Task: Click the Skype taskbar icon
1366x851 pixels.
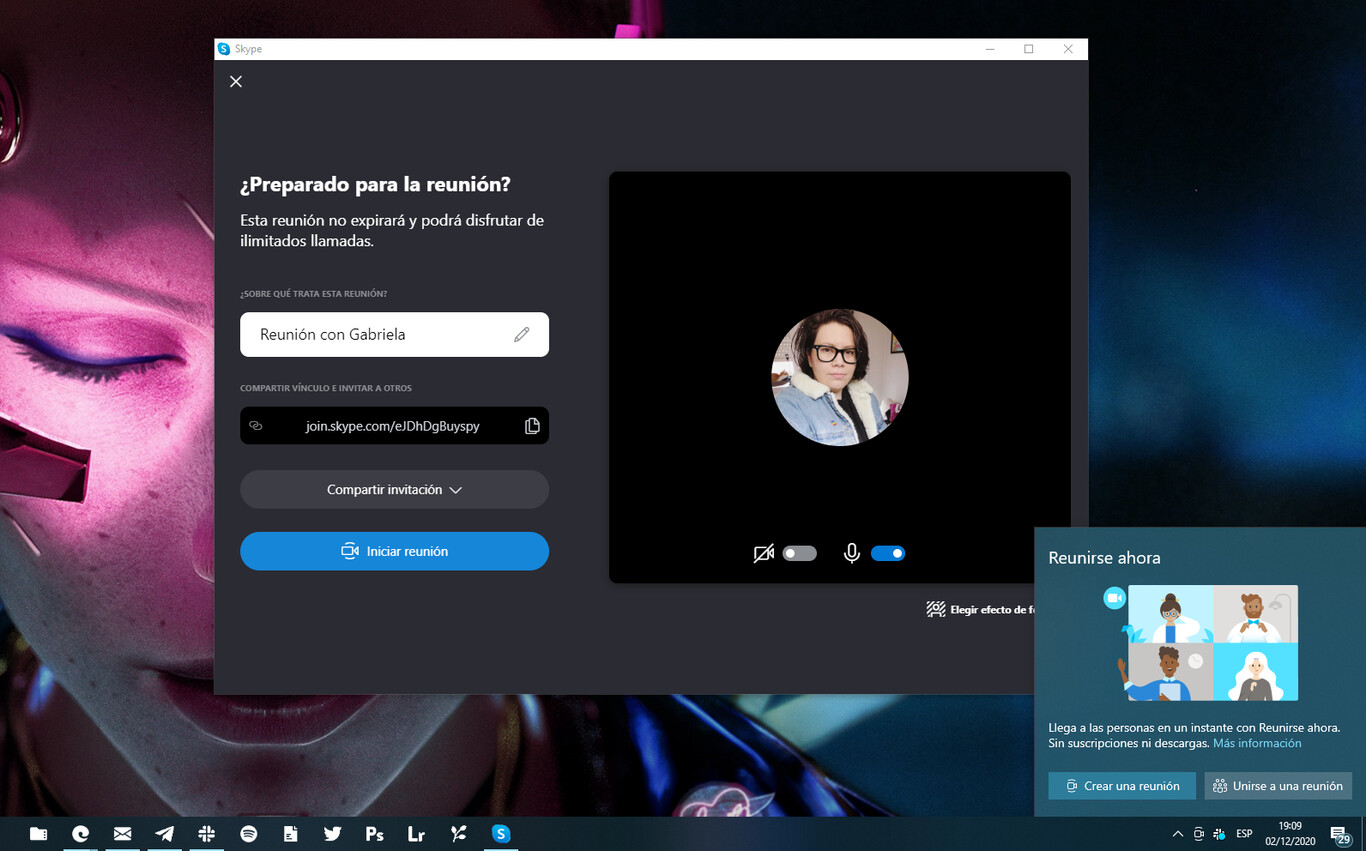Action: 501,834
